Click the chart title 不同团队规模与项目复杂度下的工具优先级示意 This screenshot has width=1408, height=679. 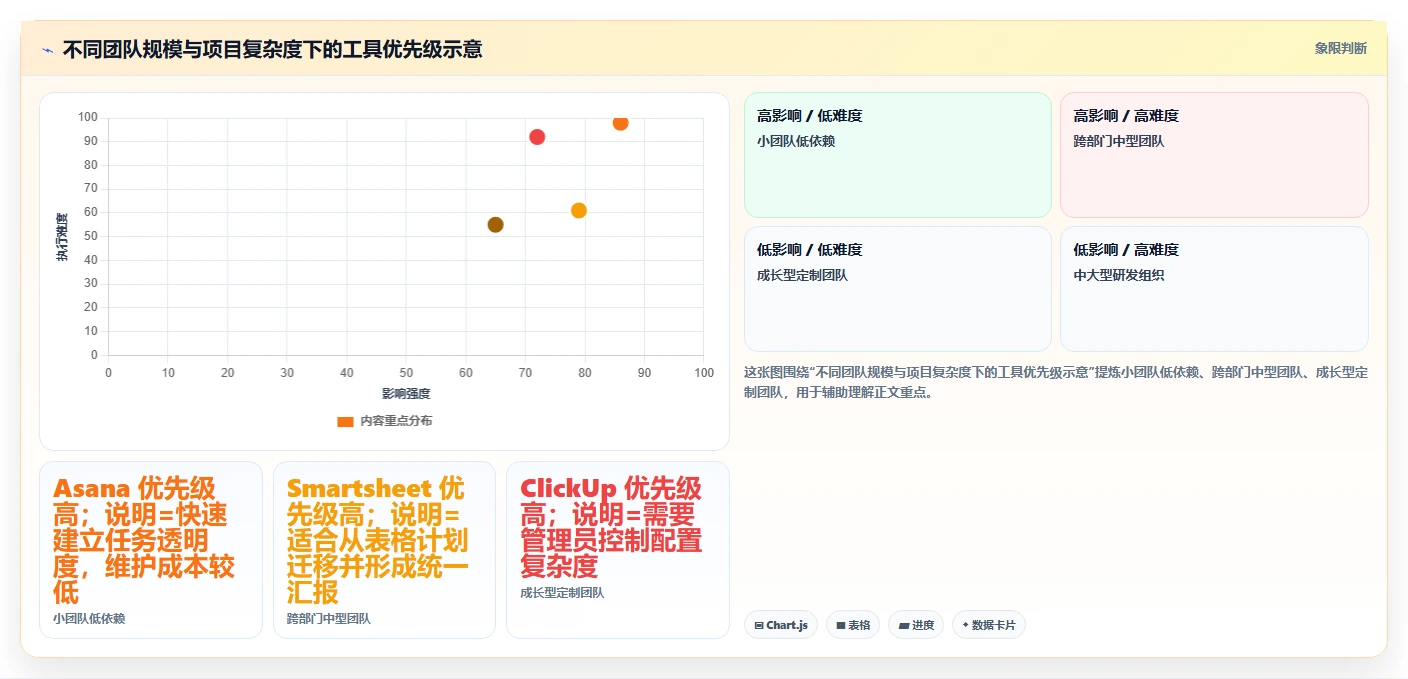272,49
